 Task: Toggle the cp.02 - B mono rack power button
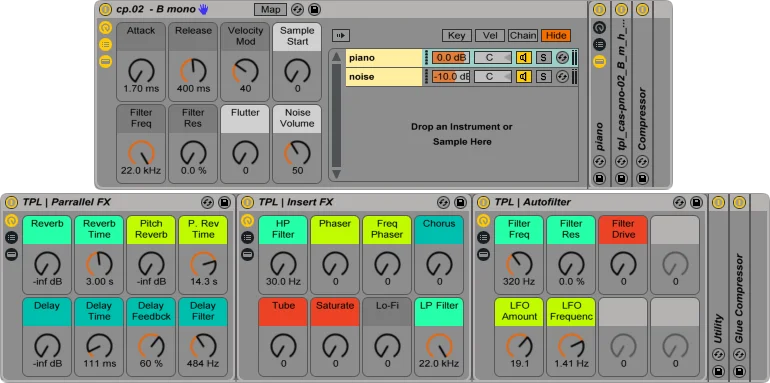pos(105,9)
